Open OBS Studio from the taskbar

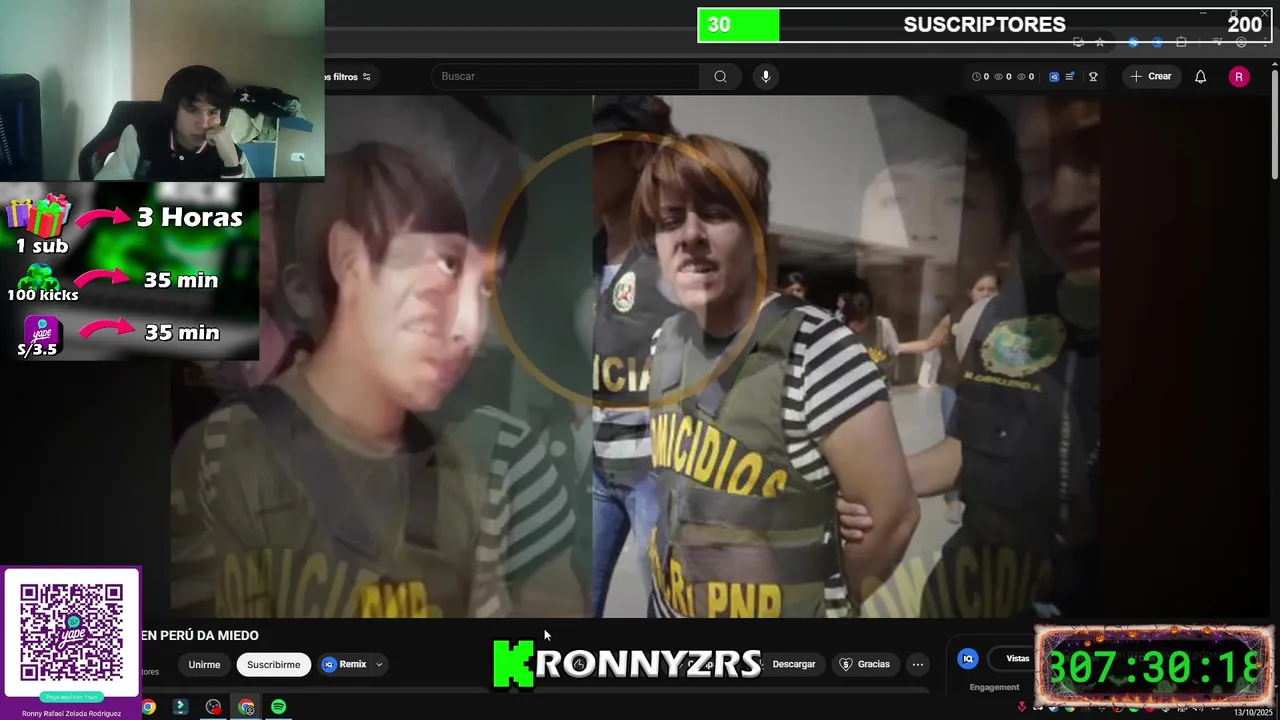(213, 707)
